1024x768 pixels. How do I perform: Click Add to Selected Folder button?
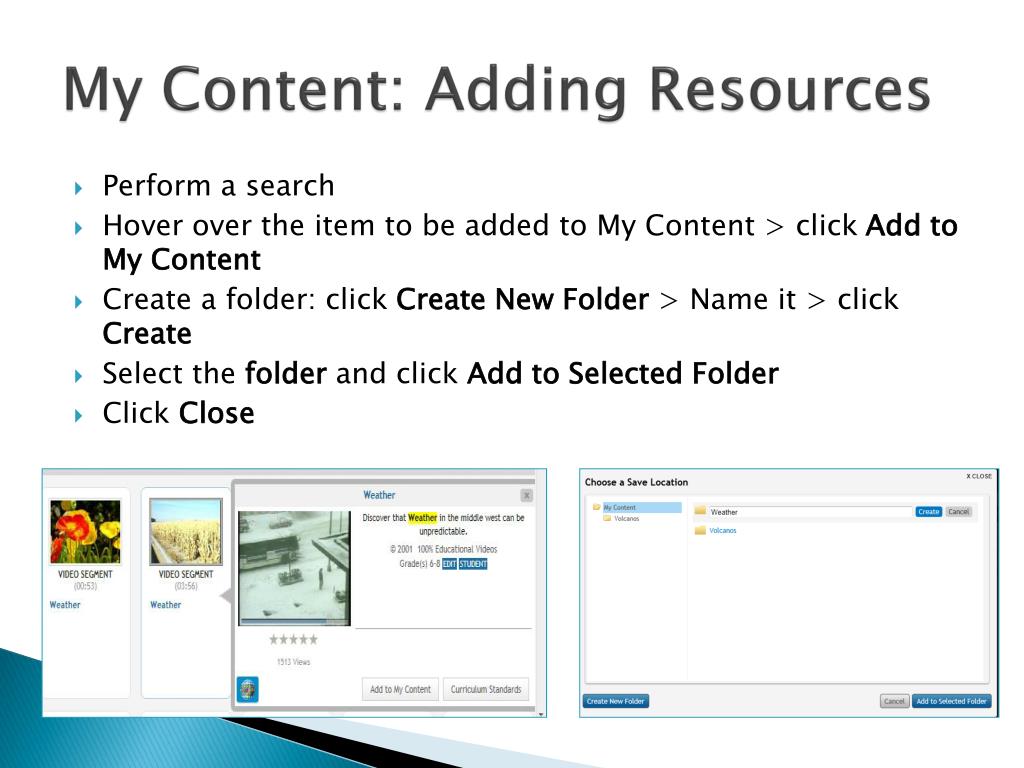[951, 701]
